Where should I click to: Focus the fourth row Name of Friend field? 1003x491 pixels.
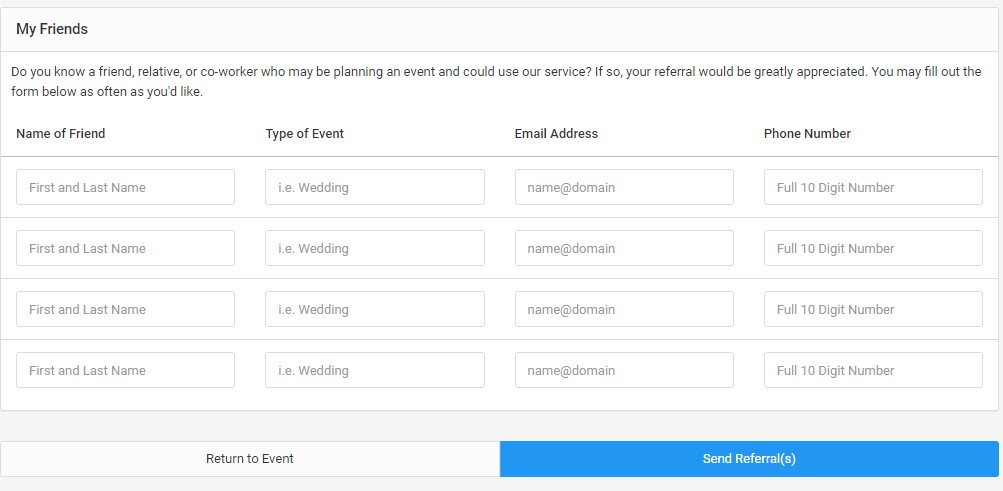click(125, 370)
